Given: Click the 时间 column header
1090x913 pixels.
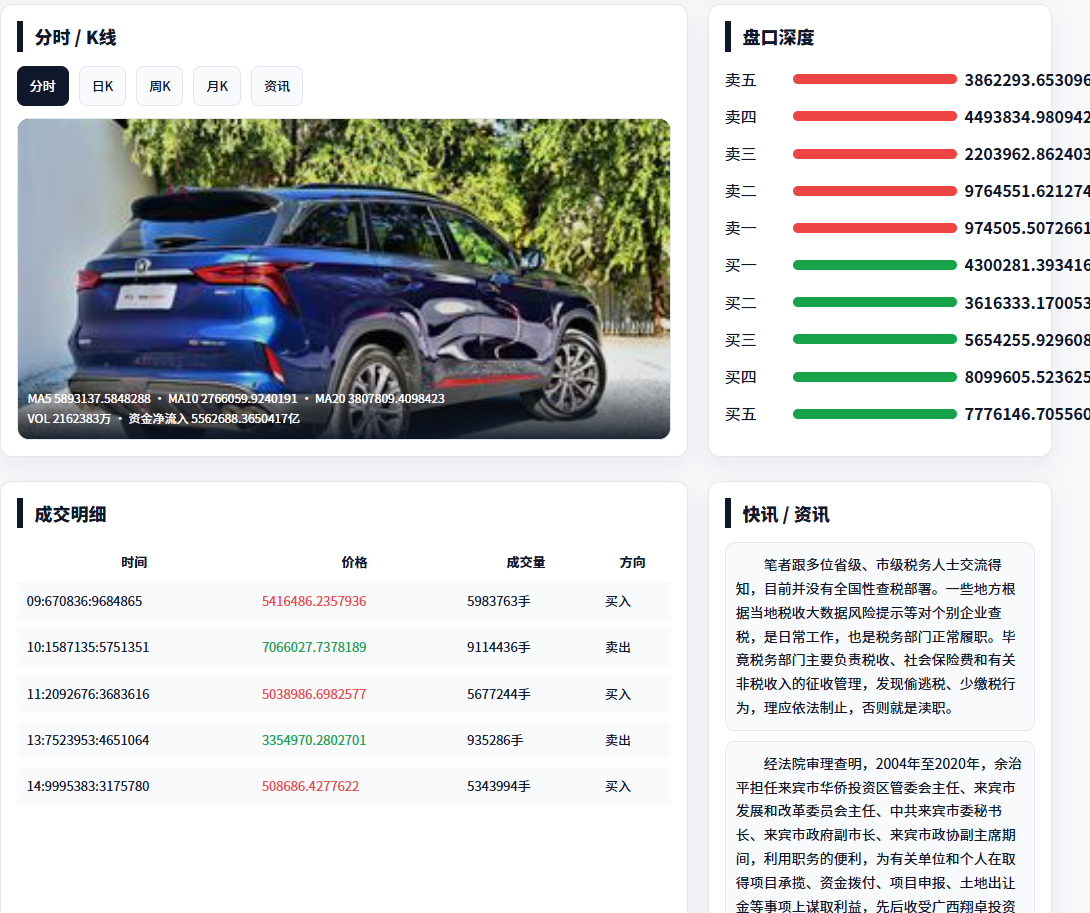Looking at the screenshot, I should pos(134,563).
